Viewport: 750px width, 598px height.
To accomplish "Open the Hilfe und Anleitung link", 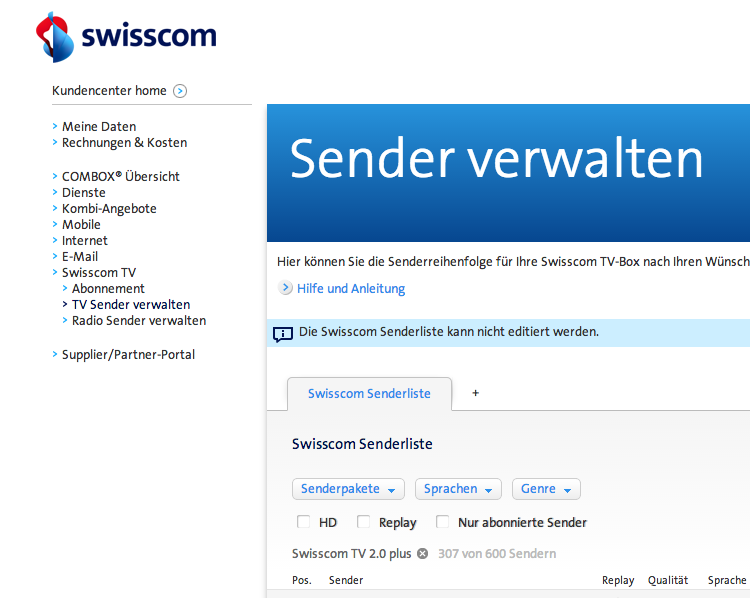I will coord(351,289).
